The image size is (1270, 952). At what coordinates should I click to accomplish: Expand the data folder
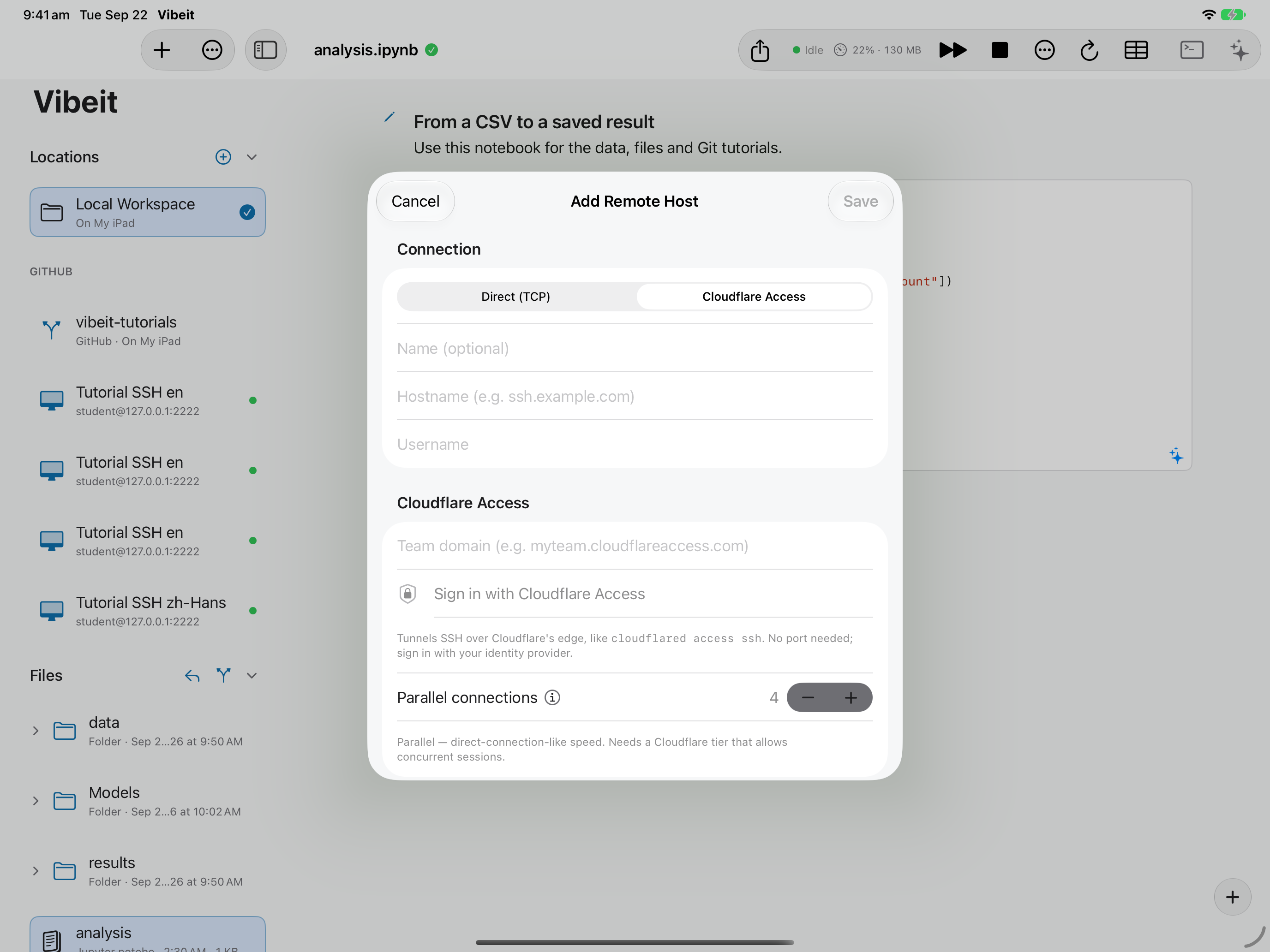36,731
